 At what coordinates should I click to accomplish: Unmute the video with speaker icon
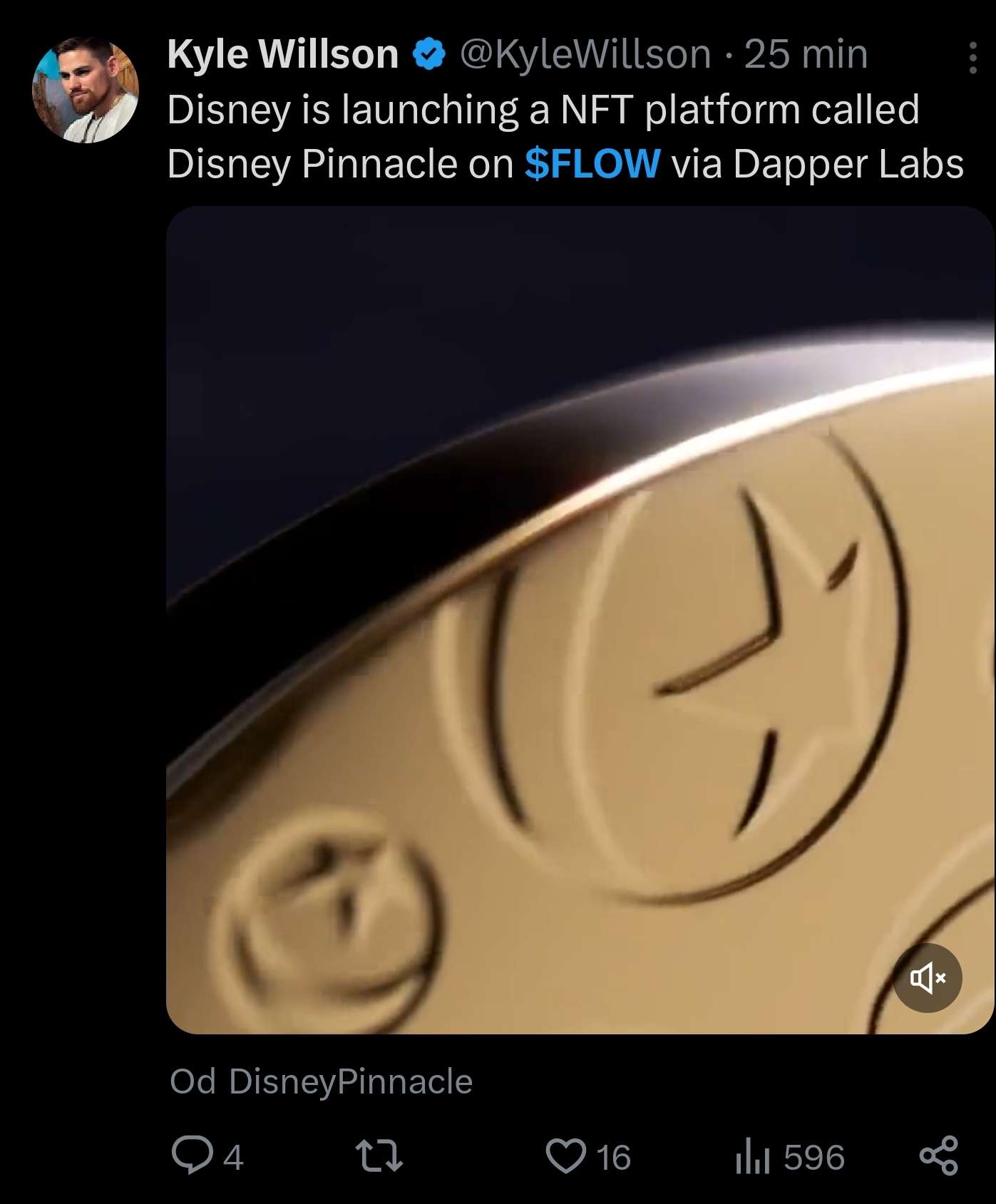[928, 977]
